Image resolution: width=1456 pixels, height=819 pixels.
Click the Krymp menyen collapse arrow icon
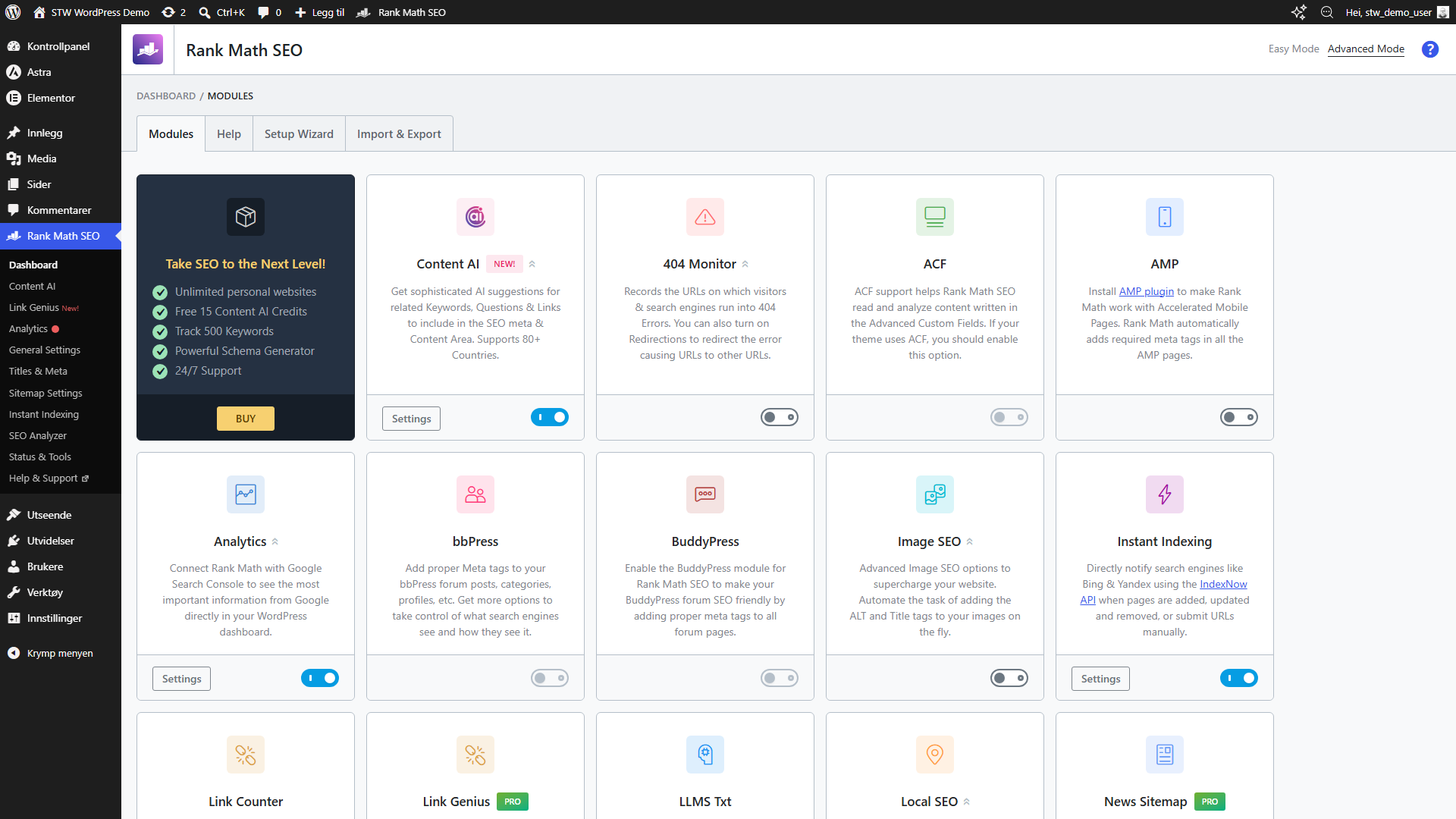point(14,653)
